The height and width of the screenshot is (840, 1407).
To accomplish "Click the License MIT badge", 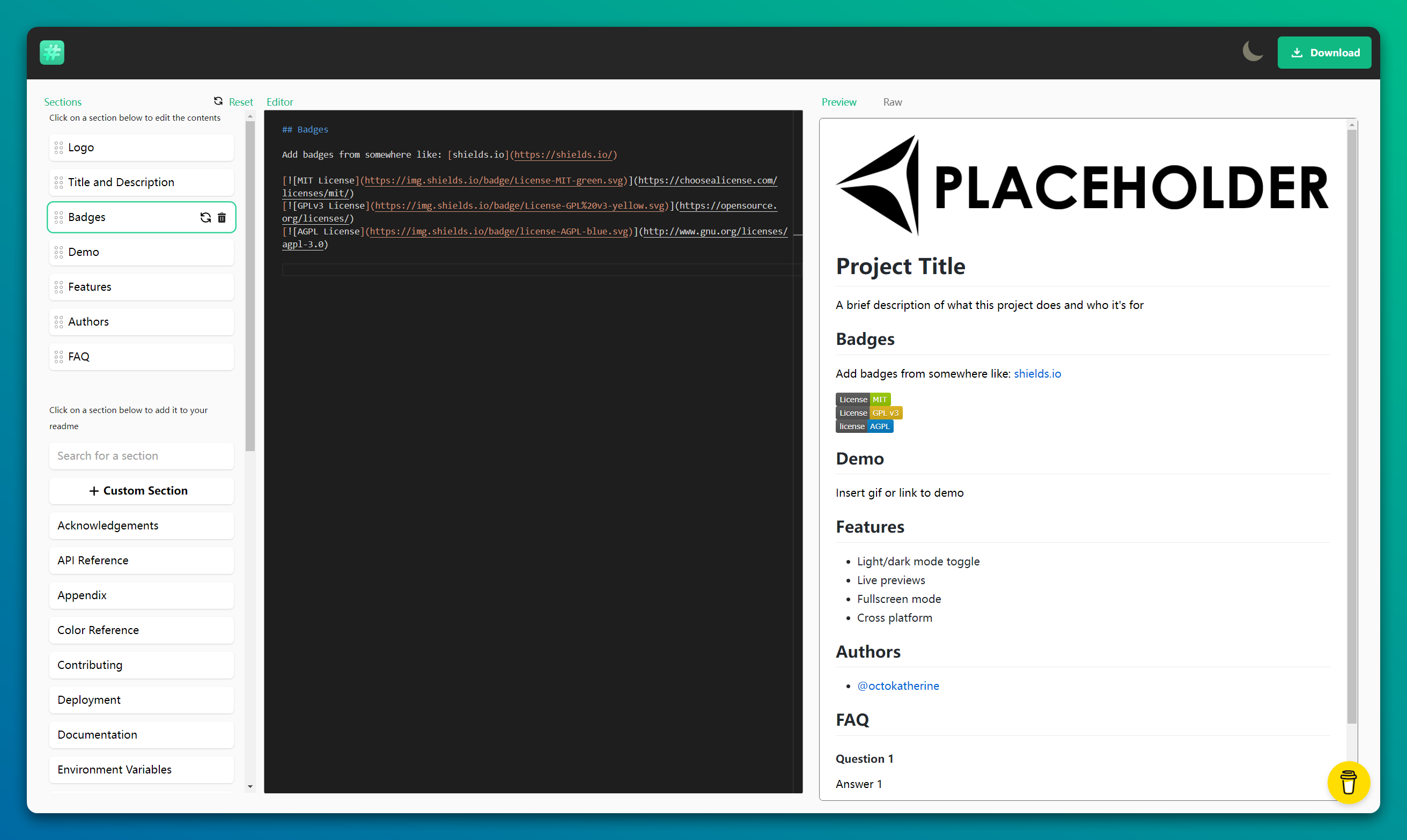I will (863, 400).
